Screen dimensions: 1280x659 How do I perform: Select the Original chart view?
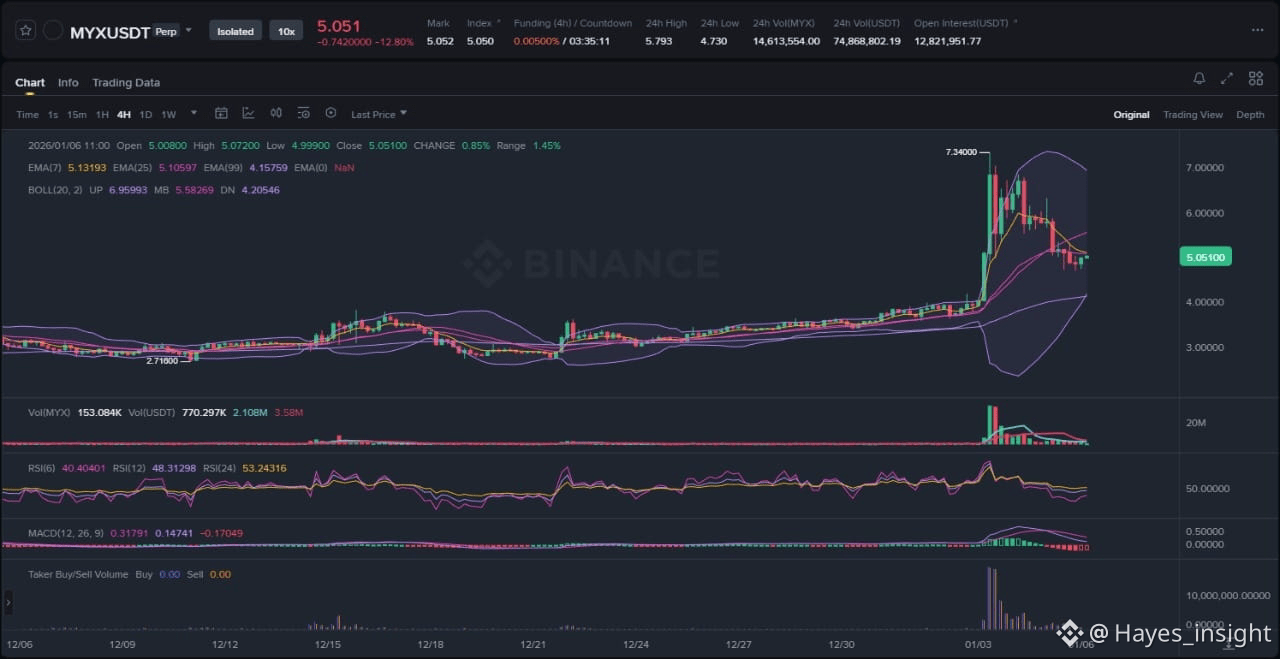[x=1131, y=115]
